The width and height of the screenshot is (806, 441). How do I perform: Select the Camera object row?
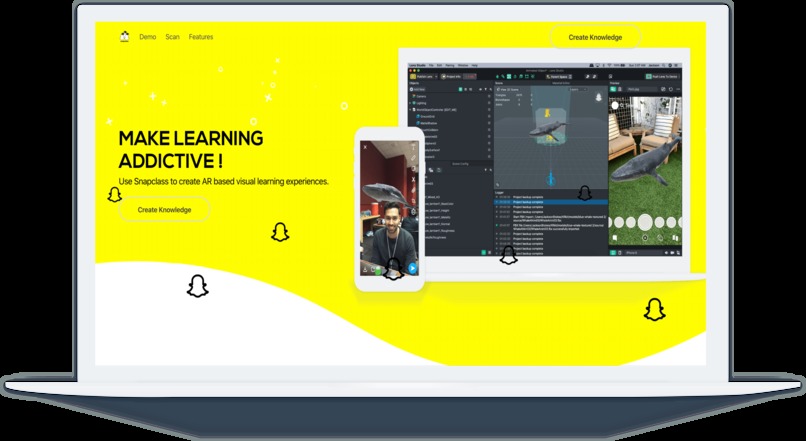[x=450, y=96]
